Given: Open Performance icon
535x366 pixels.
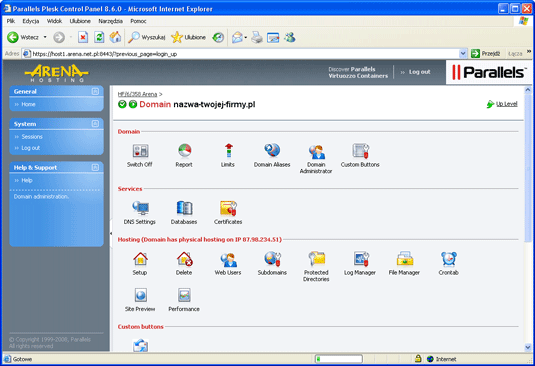Looking at the screenshot, I should point(184,295).
